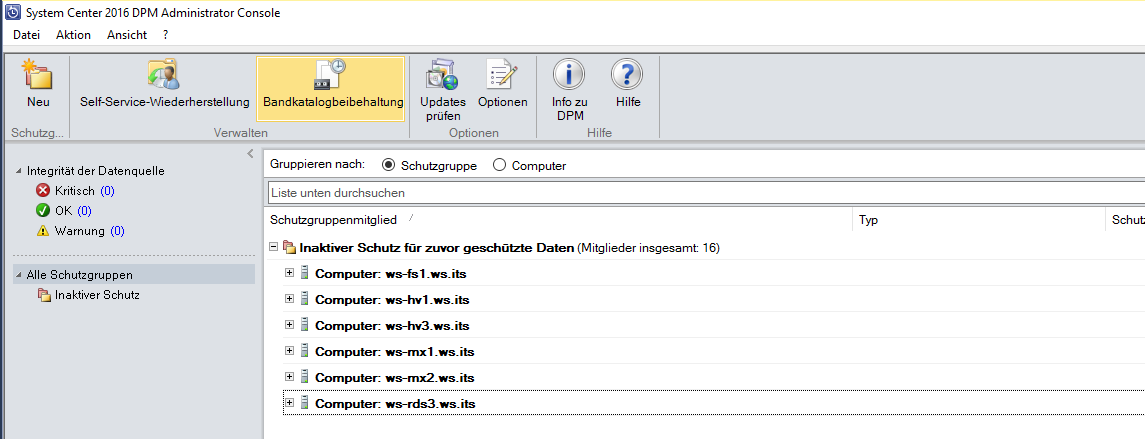Screen dimensions: 1145x439
Task: Expand Computer ws-mx1.ws.its node
Action: pyautogui.click(x=289, y=351)
